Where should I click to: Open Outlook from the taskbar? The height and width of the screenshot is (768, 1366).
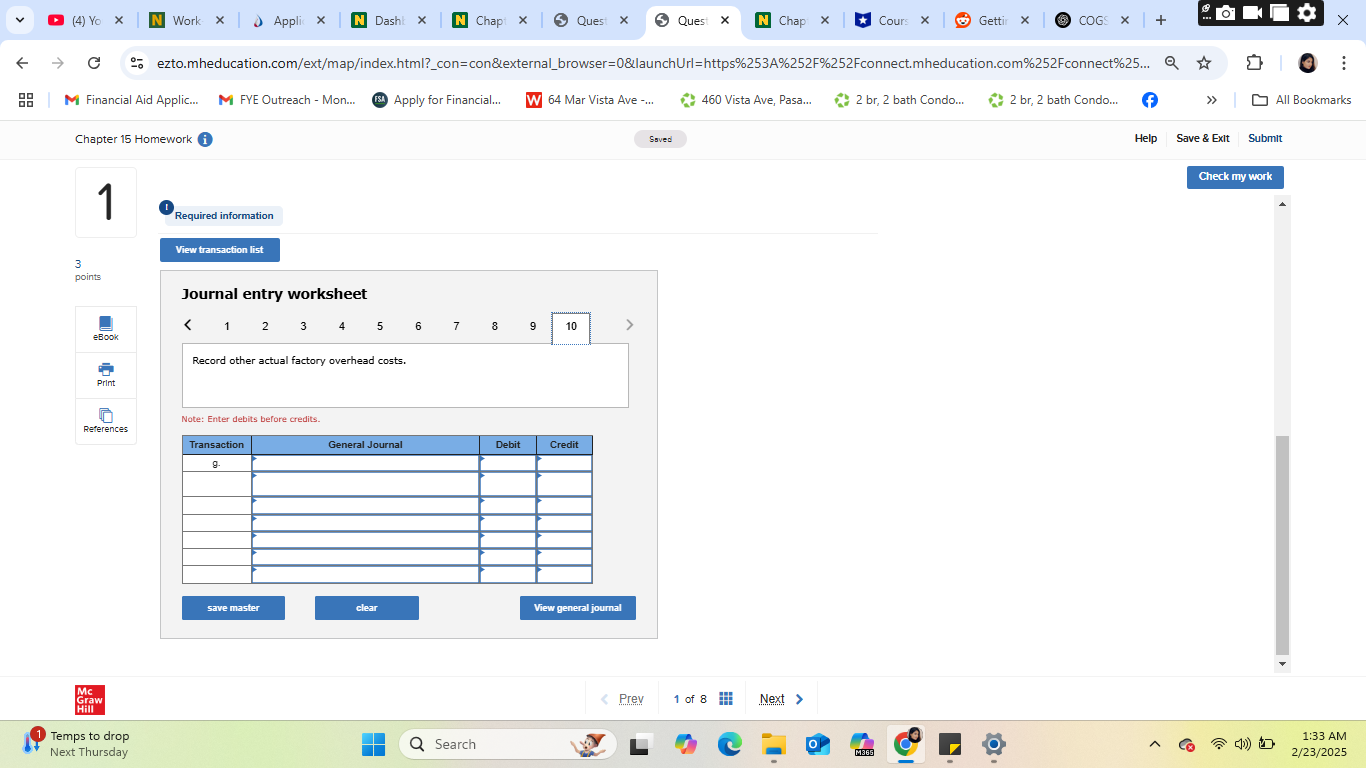(x=818, y=744)
